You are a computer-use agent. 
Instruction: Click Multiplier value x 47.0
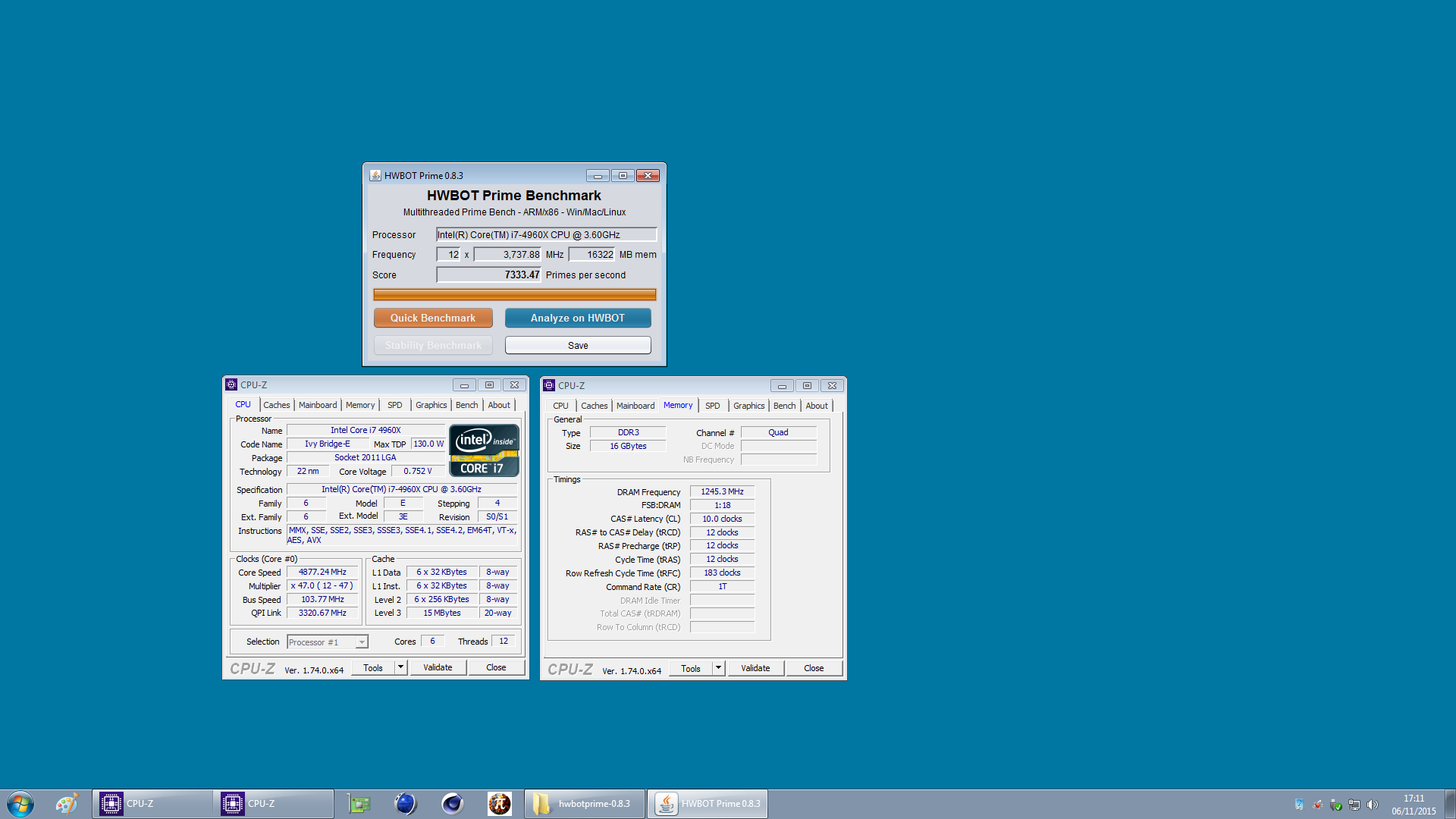(322, 585)
